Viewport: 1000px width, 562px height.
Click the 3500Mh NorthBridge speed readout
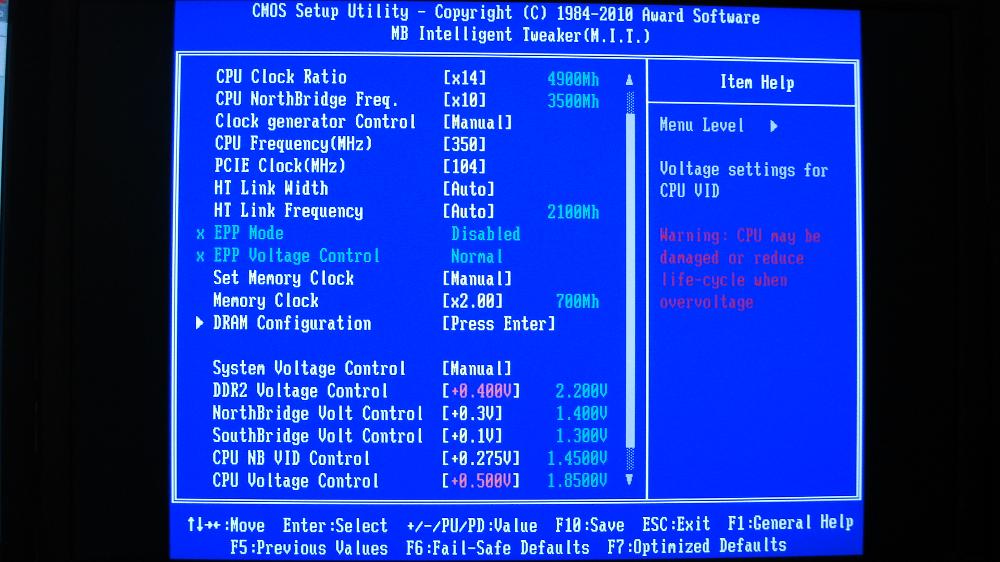click(x=573, y=101)
